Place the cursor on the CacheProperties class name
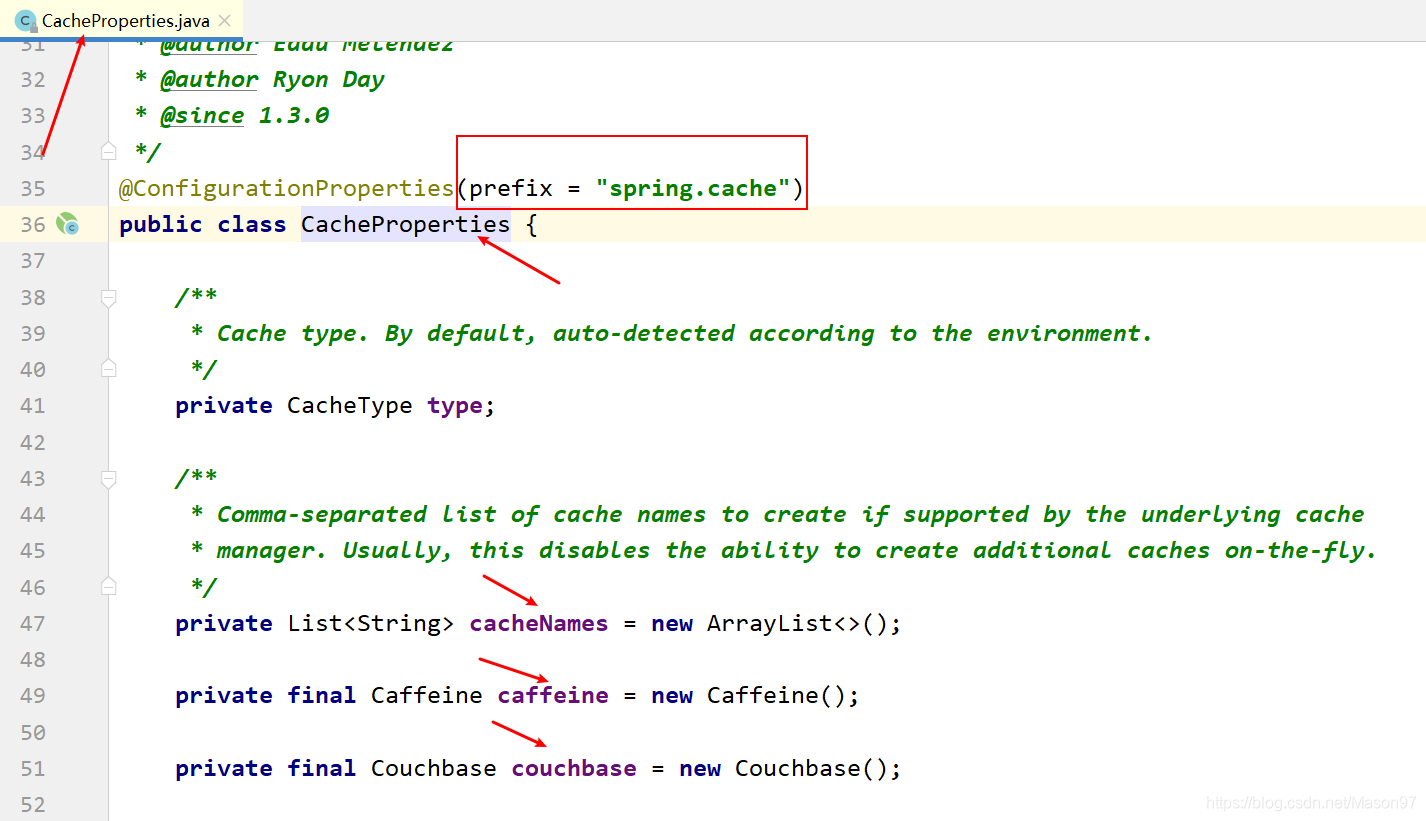The height and width of the screenshot is (821, 1426). click(x=405, y=224)
